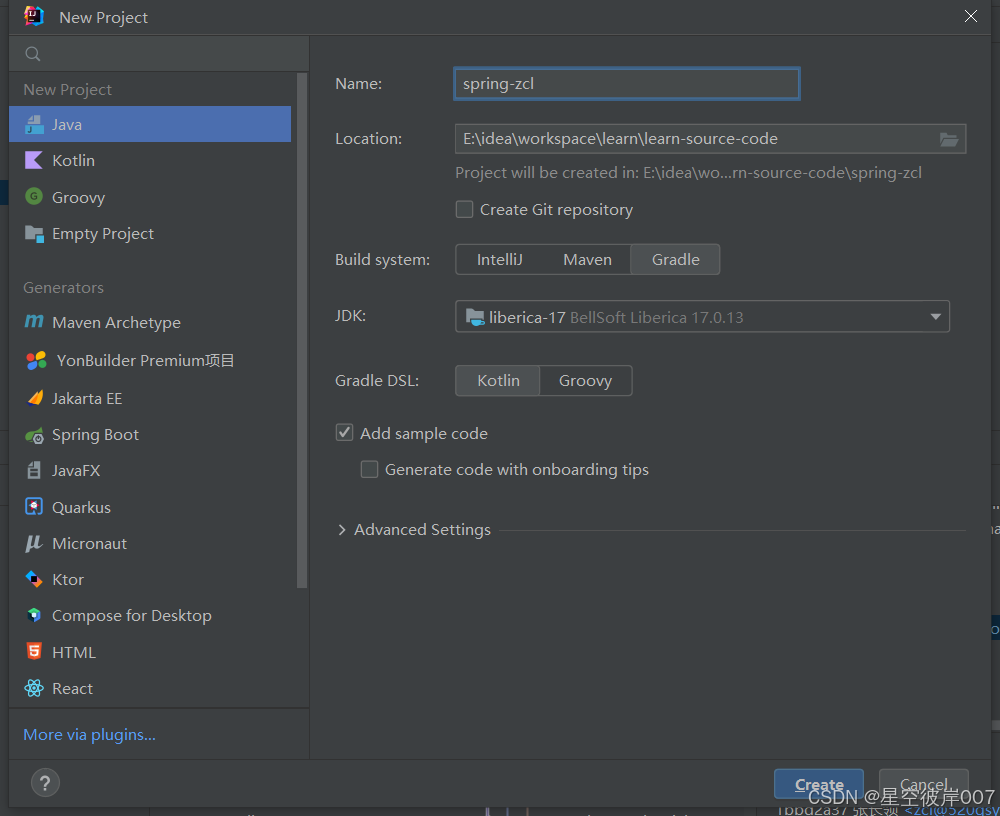This screenshot has height=816, width=1000.
Task: Click the help question mark button
Action: (x=45, y=783)
